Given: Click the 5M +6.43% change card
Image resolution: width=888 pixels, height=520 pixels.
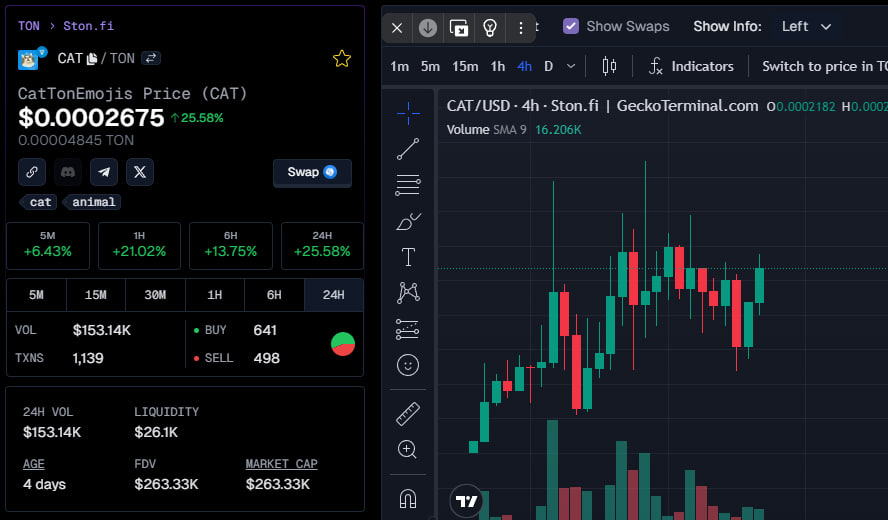Looking at the screenshot, I should [48, 245].
